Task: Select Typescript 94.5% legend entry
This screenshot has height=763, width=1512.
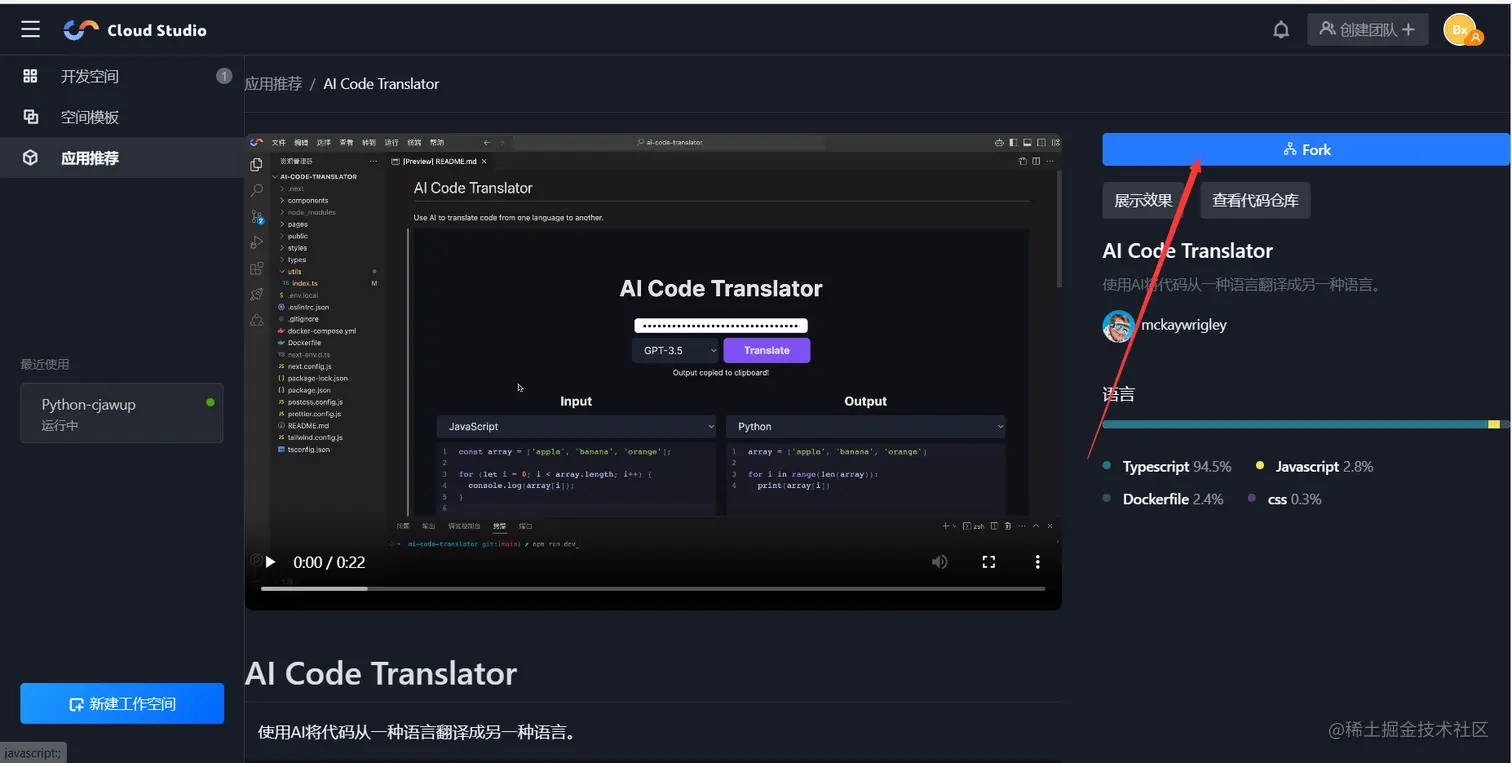Action: coord(1167,466)
